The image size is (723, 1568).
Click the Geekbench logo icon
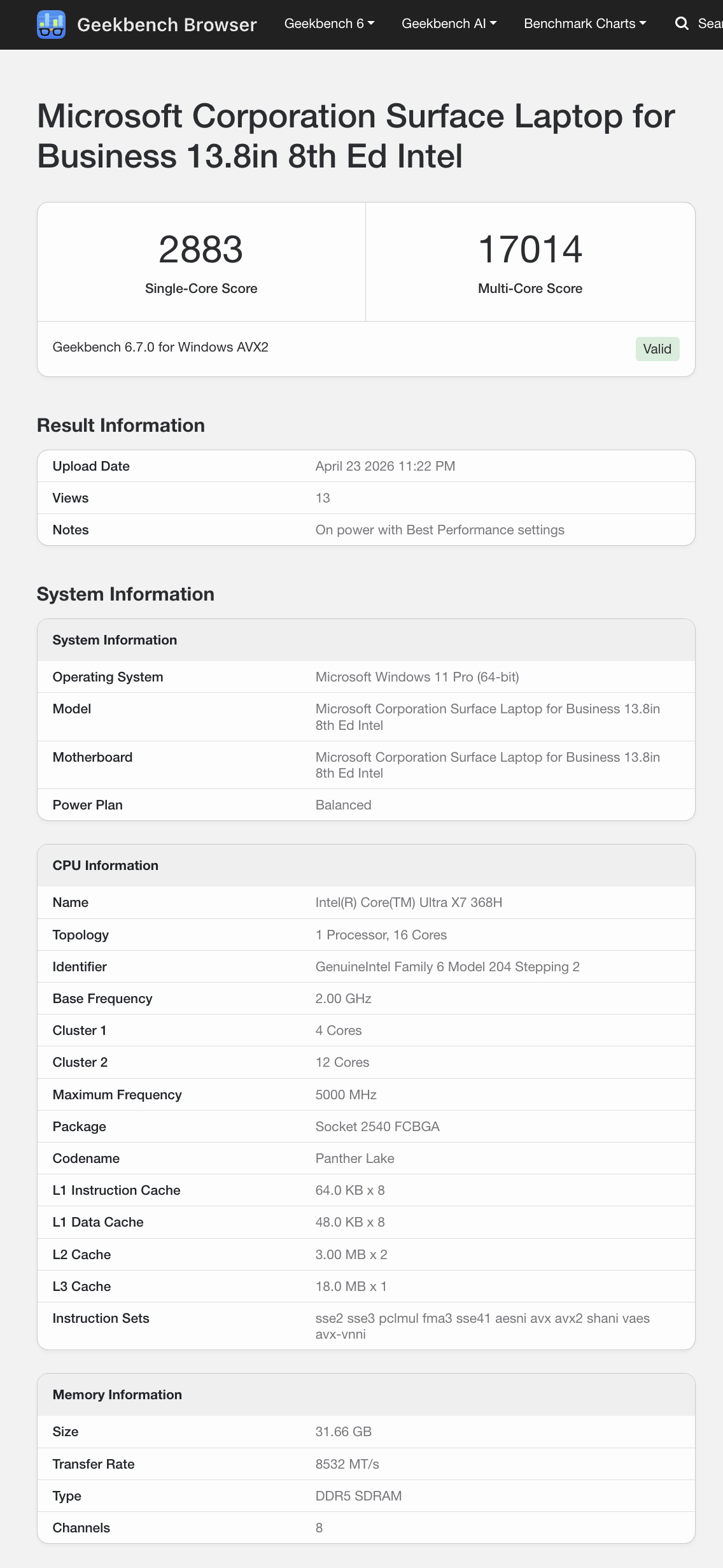(51, 24)
